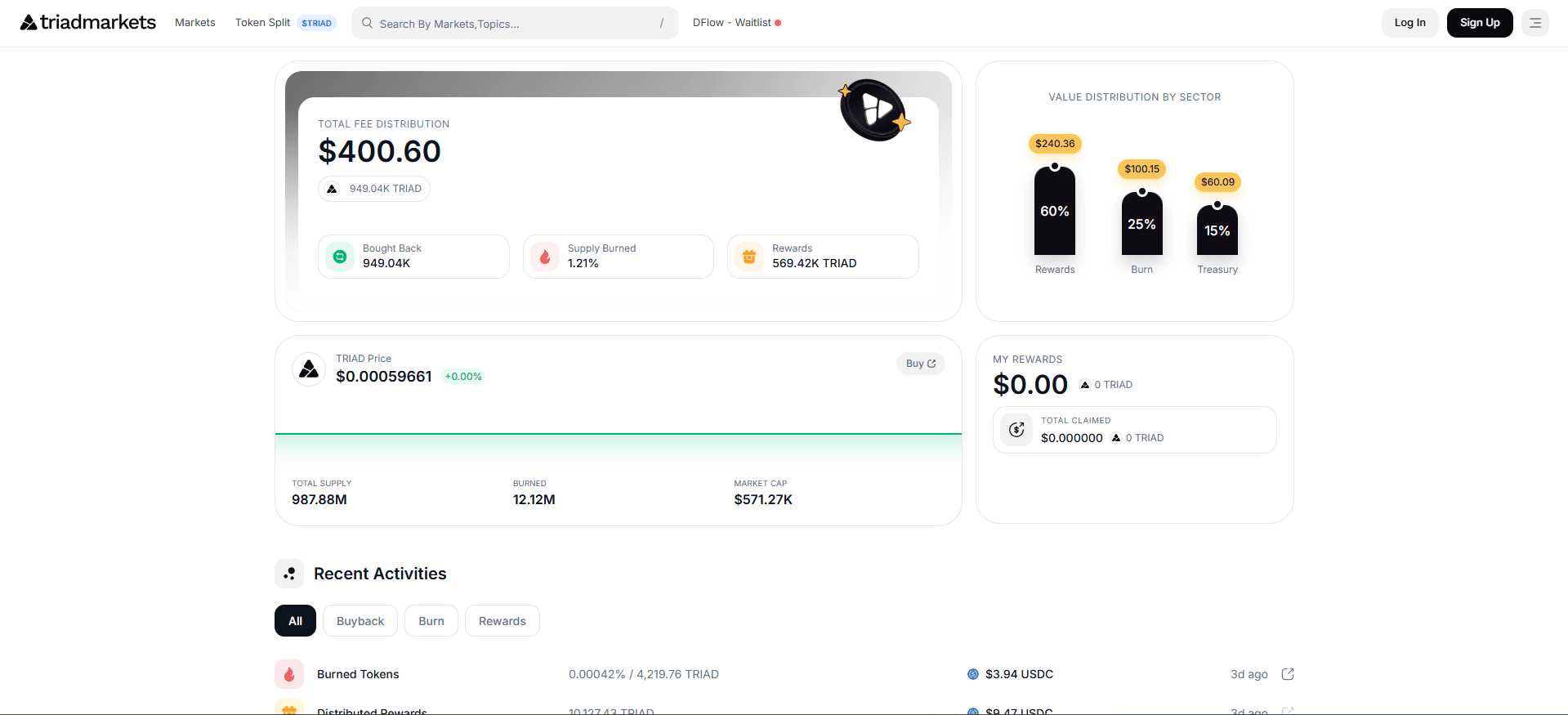This screenshot has height=715, width=1568.
Task: Click the Recent Activities dots icon
Action: 289,574
